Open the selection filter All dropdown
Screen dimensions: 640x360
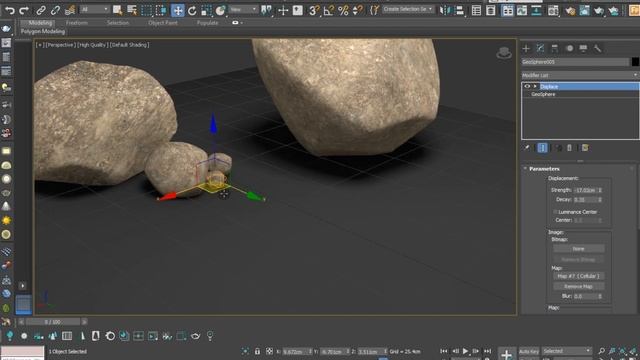94,9
